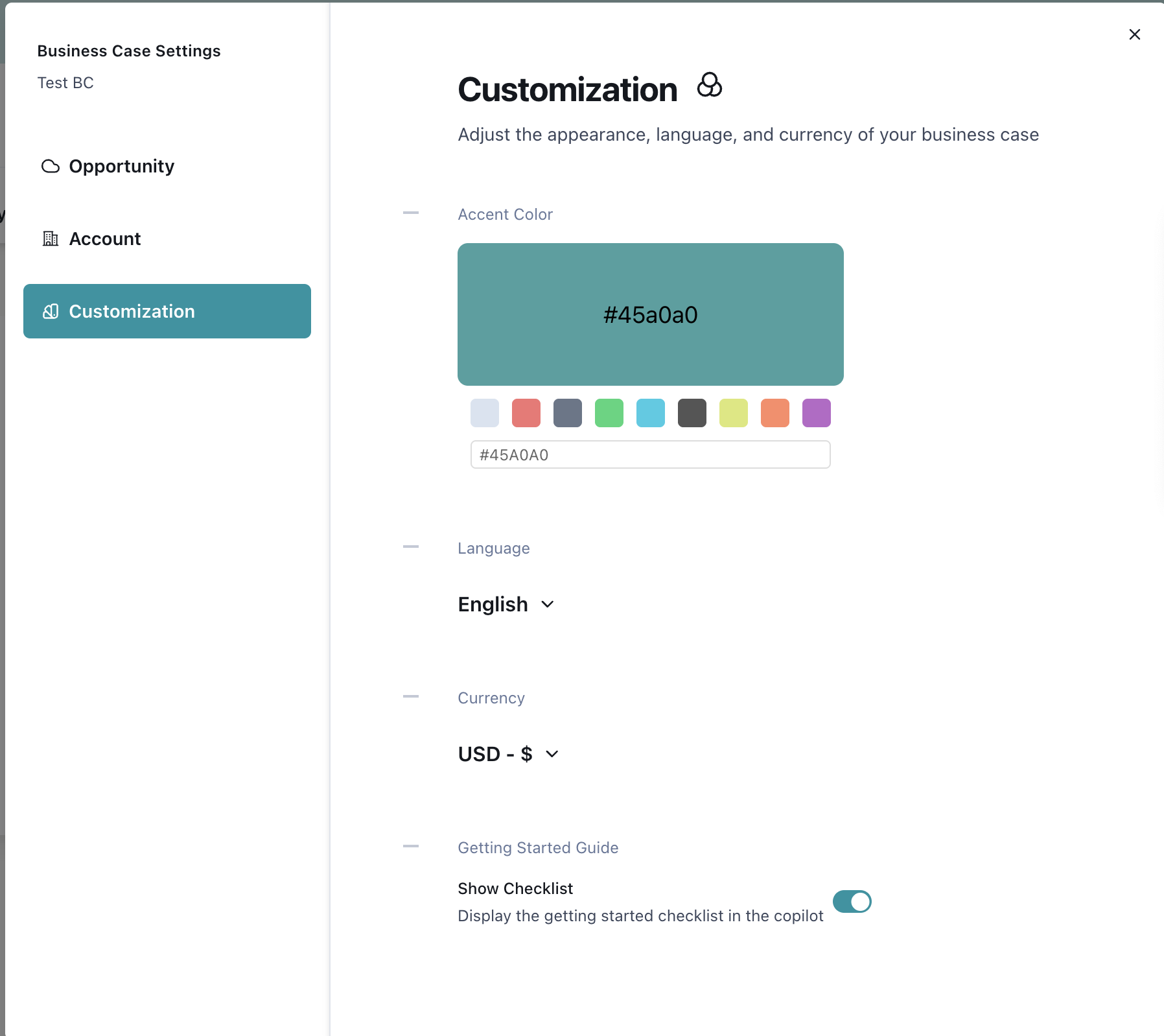Click the building icon beside Account
This screenshot has height=1036, width=1164.
click(x=51, y=239)
